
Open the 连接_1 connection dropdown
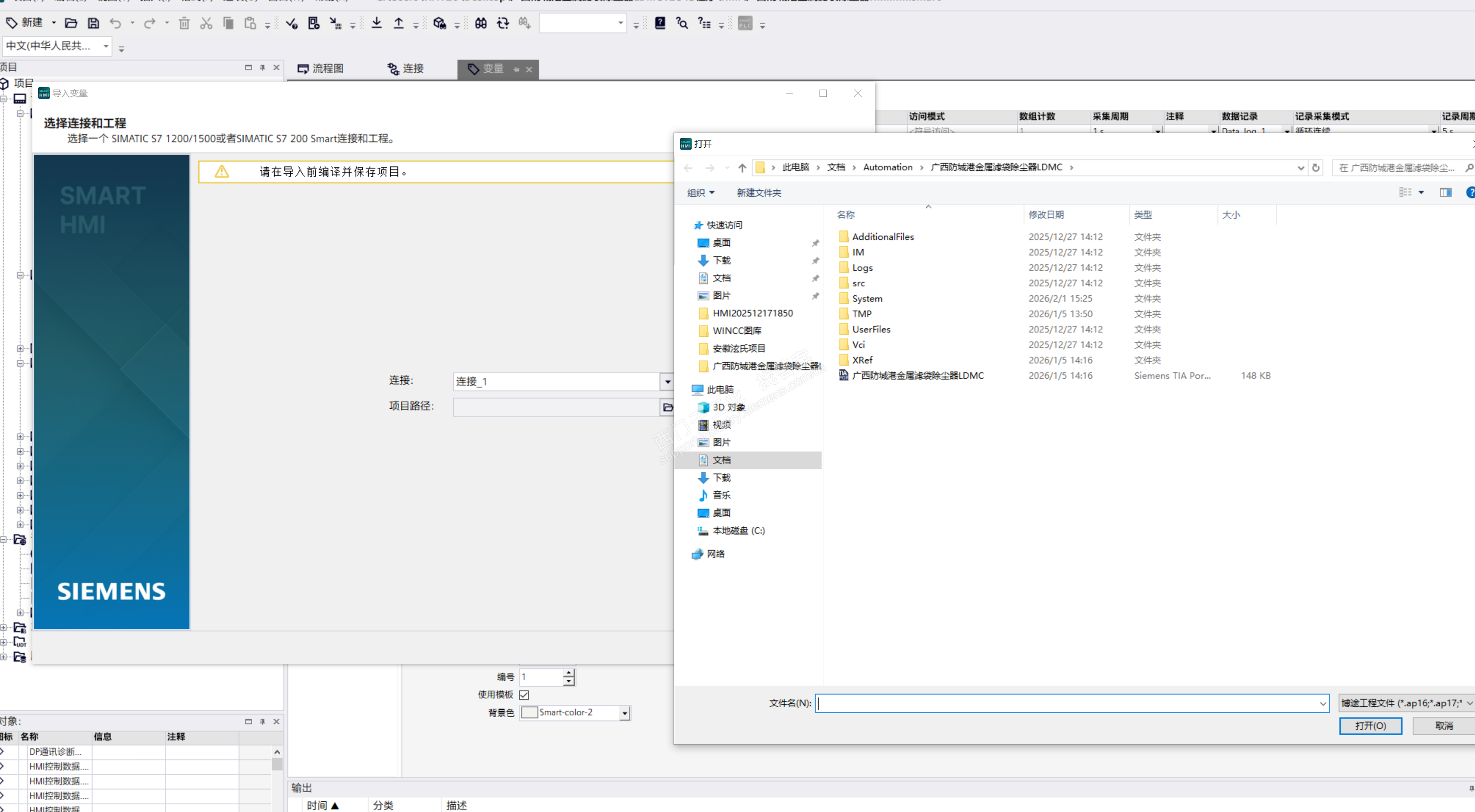[667, 381]
